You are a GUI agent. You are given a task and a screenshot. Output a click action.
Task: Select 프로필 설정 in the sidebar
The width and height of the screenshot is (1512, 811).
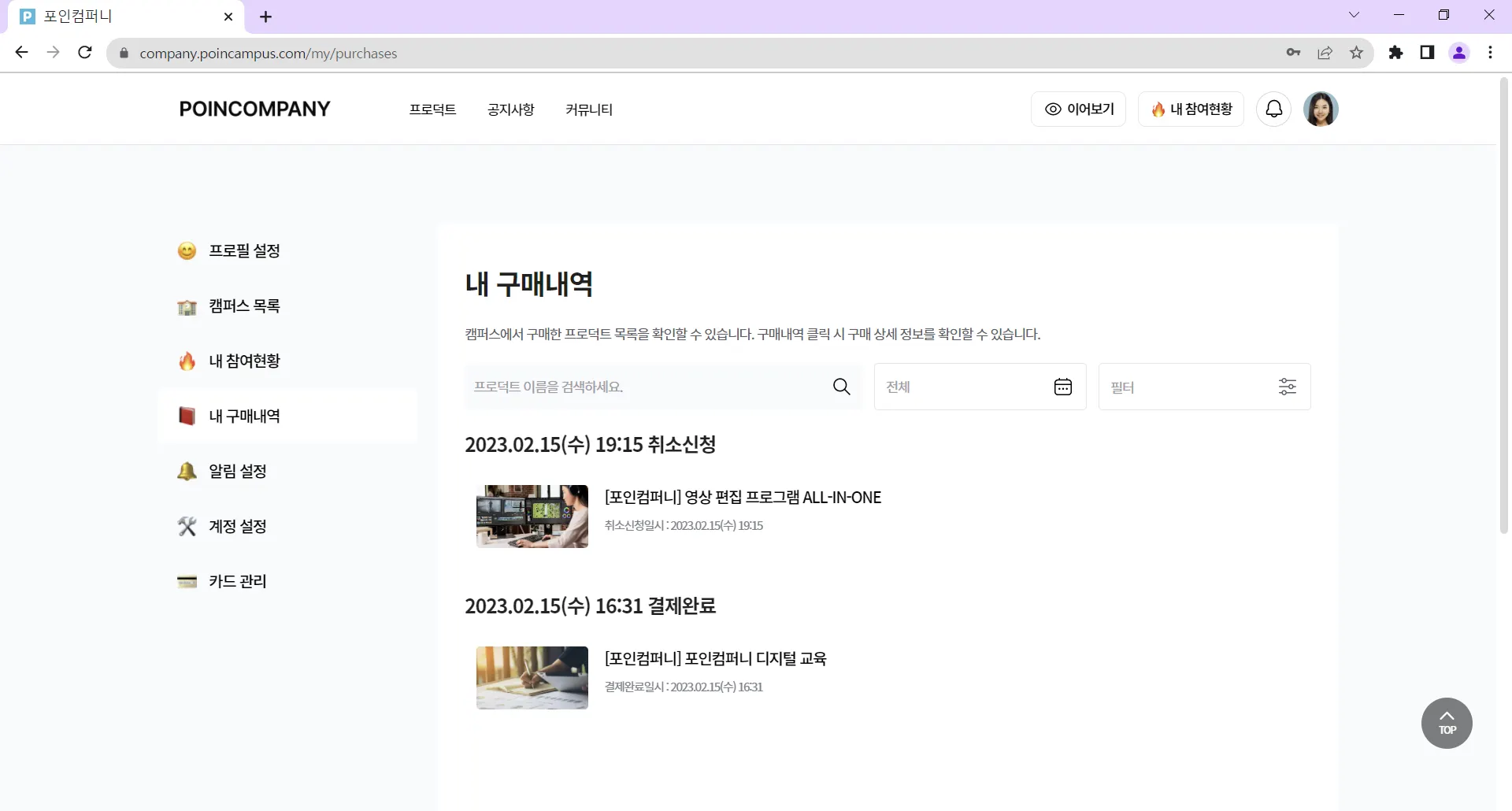pos(287,250)
